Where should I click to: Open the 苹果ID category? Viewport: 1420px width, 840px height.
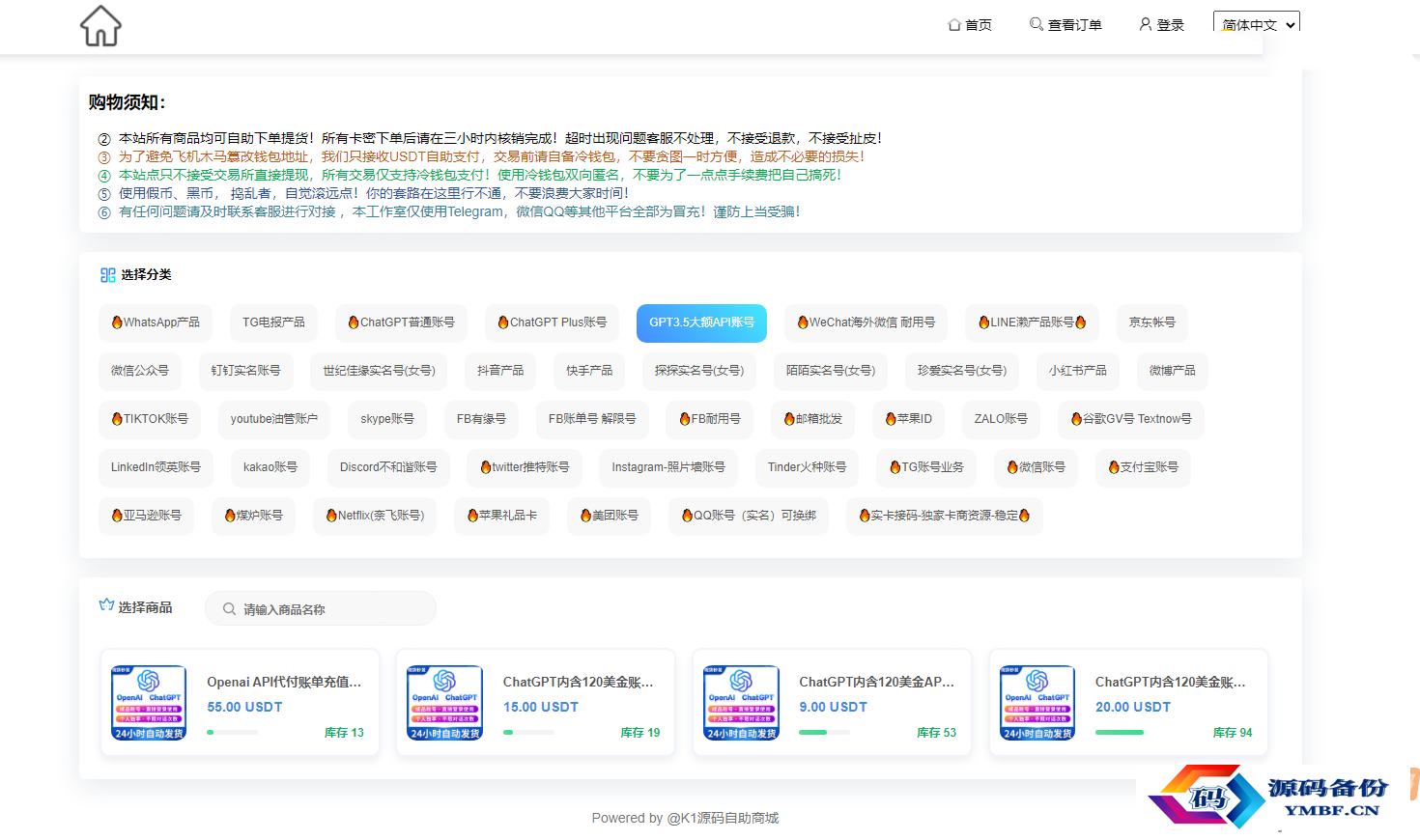pyautogui.click(x=909, y=419)
